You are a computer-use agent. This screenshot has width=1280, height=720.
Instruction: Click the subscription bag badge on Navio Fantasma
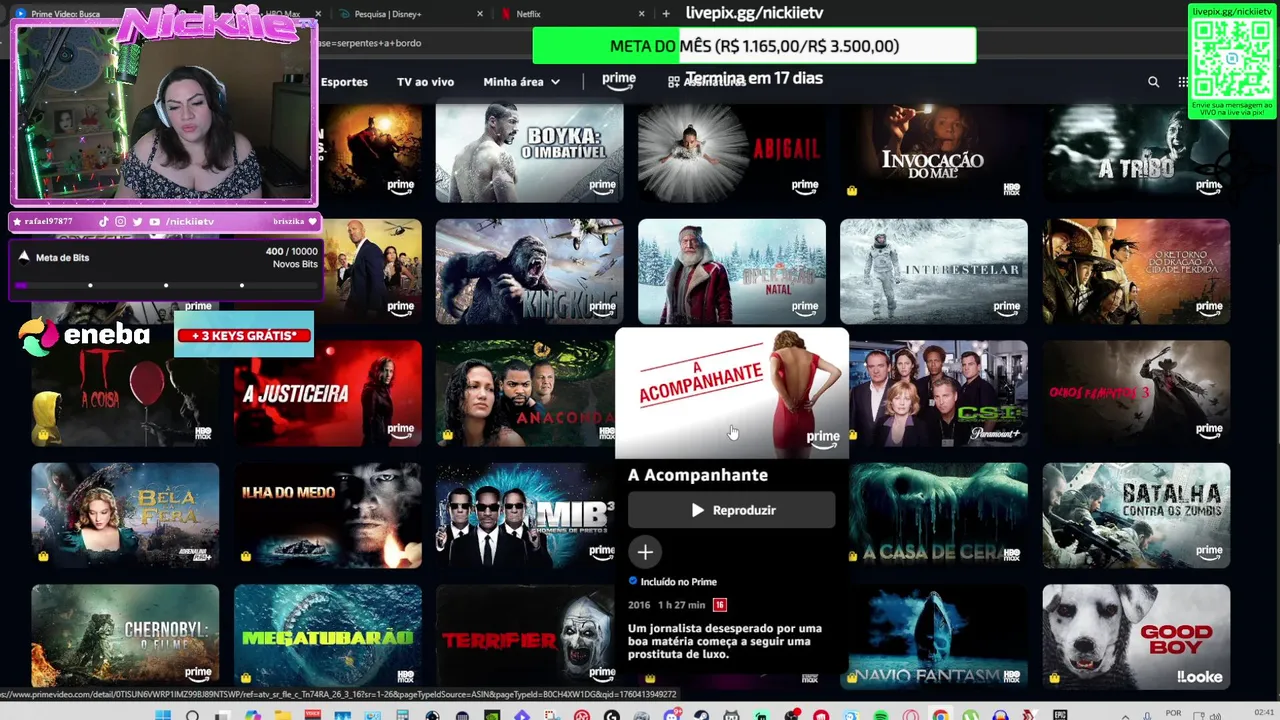point(852,678)
